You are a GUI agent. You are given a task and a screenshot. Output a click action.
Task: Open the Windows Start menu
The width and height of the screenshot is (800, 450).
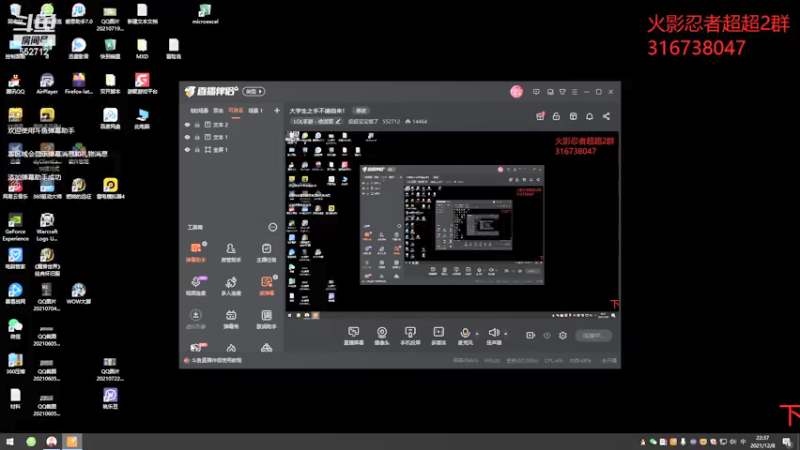pyautogui.click(x=10, y=442)
